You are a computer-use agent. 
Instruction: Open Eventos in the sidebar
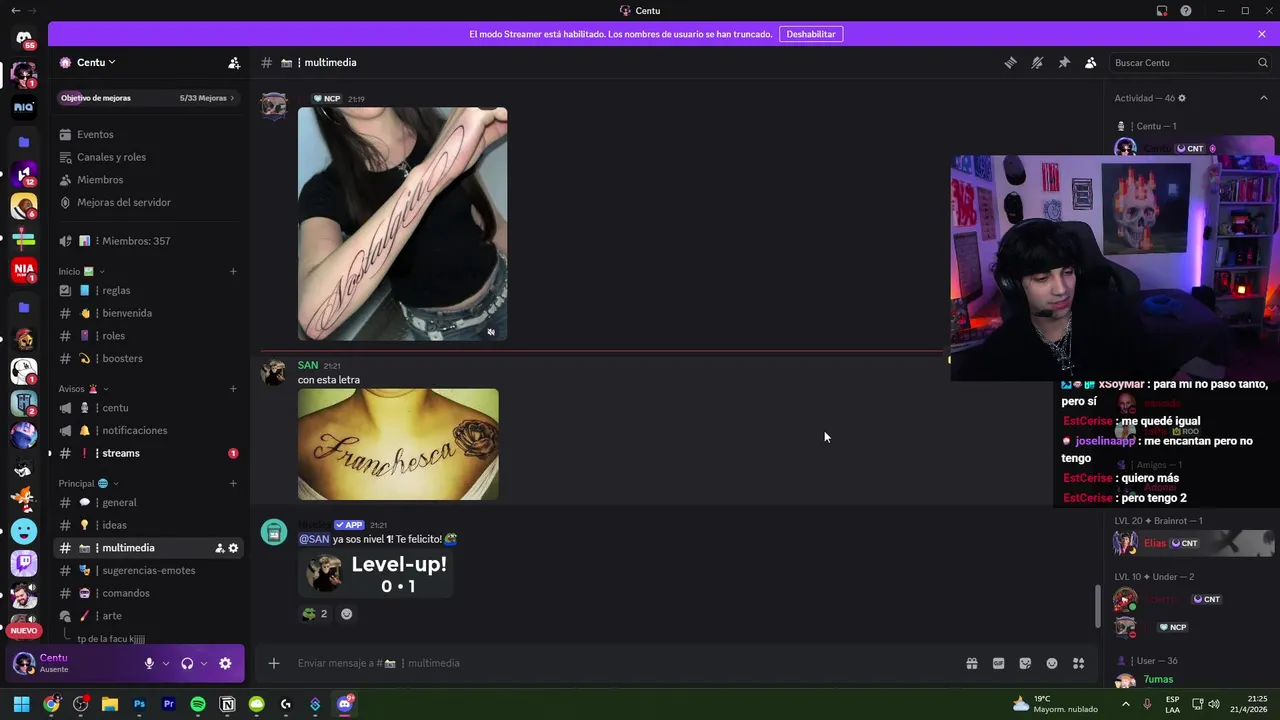pyautogui.click(x=148, y=134)
